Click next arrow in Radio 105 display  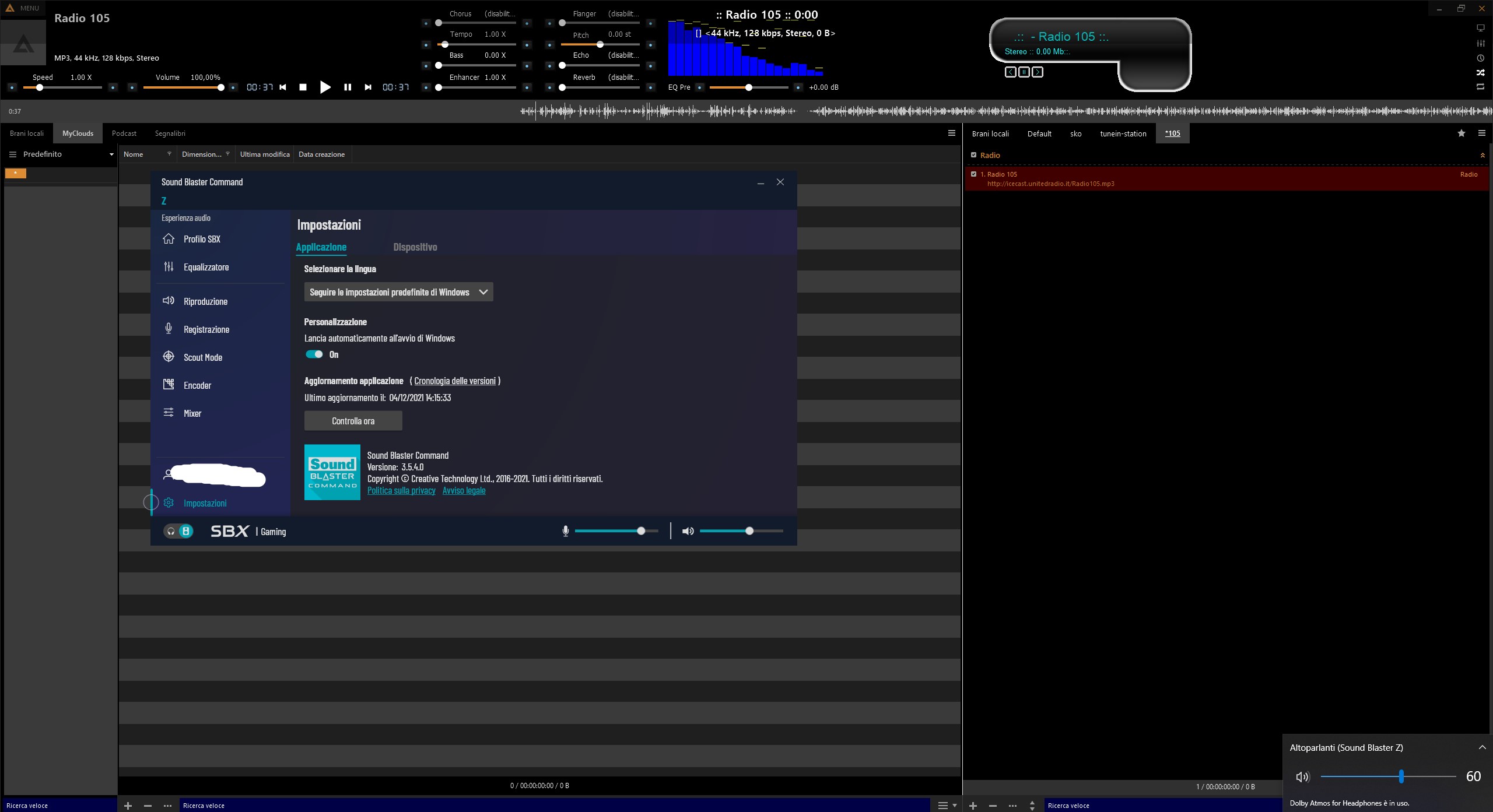click(x=1037, y=72)
